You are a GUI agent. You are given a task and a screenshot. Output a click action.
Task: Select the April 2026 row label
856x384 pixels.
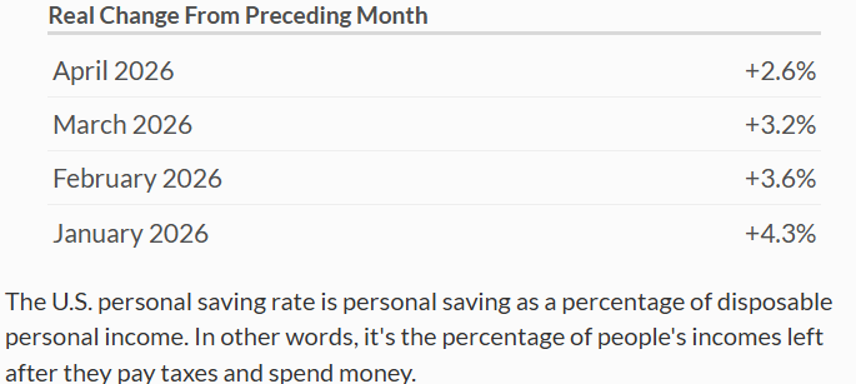(x=113, y=72)
